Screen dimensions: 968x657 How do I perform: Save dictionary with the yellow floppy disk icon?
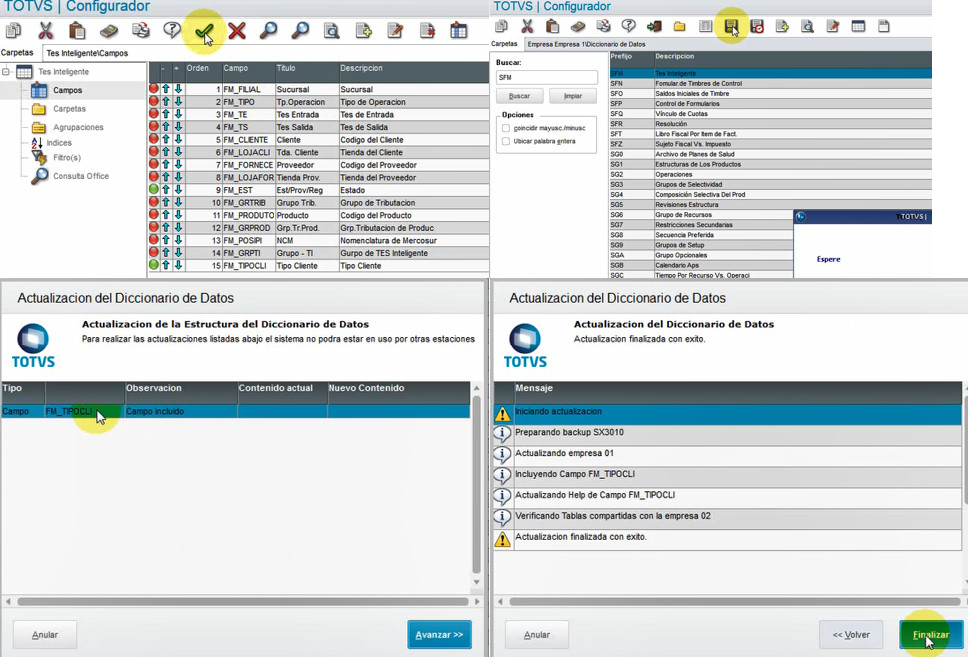click(x=732, y=27)
